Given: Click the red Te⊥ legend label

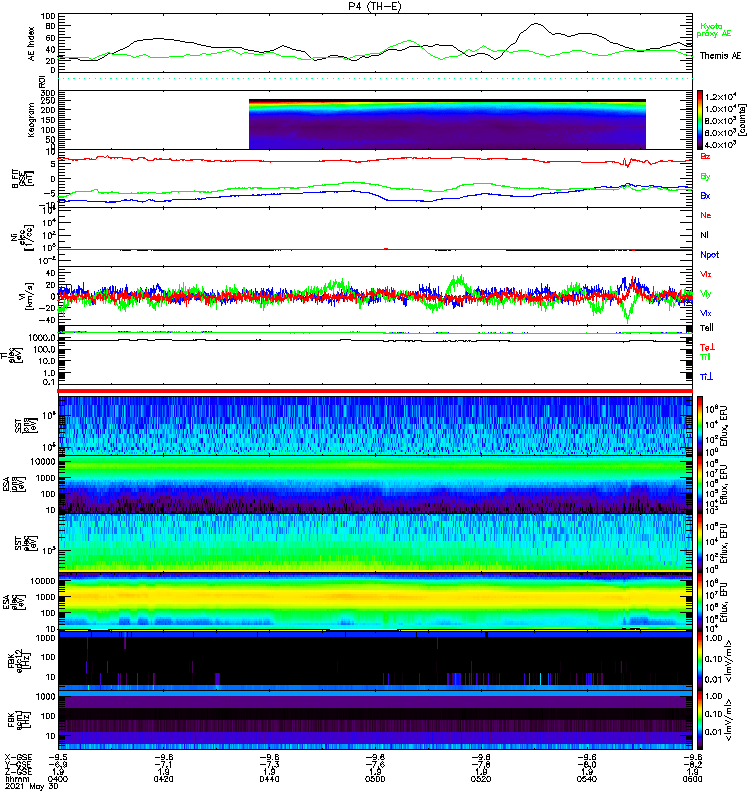Looking at the screenshot, I should pyautogui.click(x=707, y=347).
